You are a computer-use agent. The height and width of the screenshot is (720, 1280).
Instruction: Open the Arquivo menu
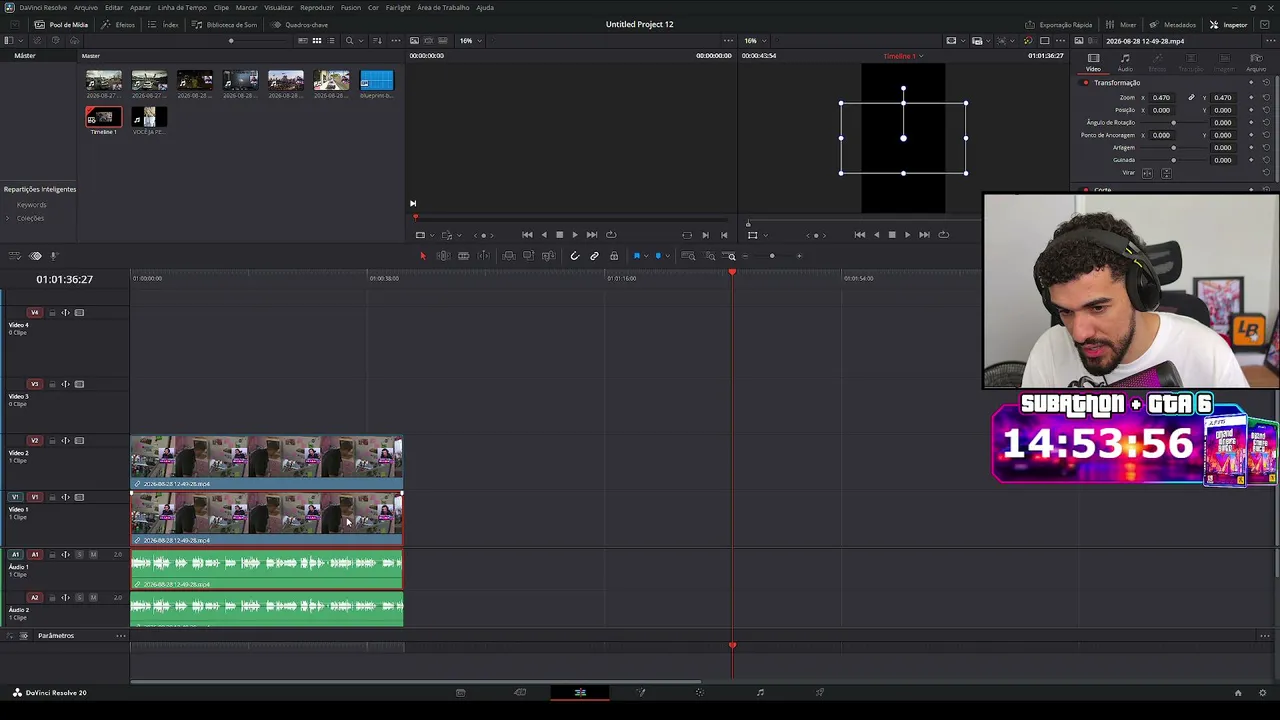tap(86, 7)
